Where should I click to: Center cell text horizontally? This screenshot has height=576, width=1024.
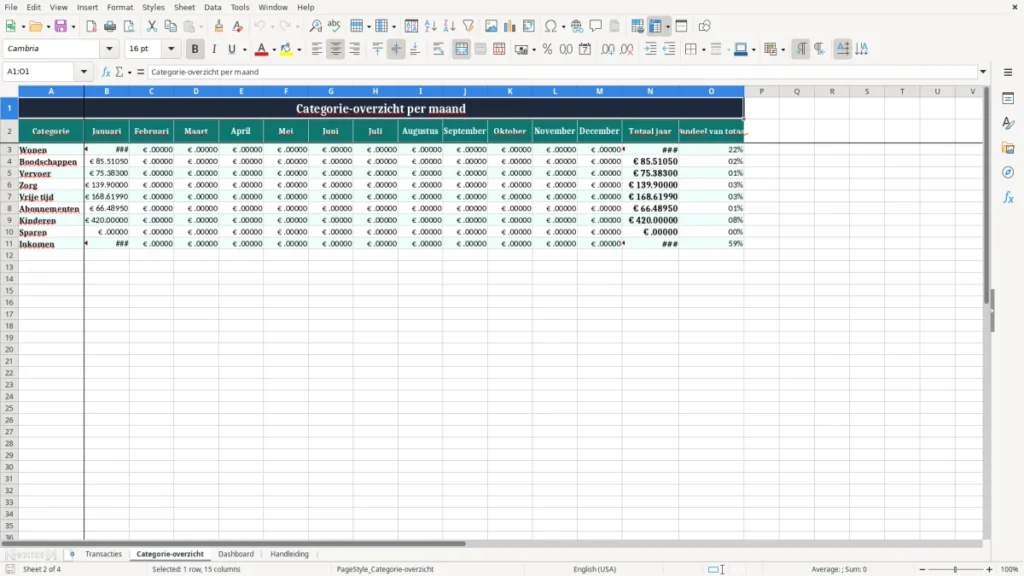(x=336, y=49)
